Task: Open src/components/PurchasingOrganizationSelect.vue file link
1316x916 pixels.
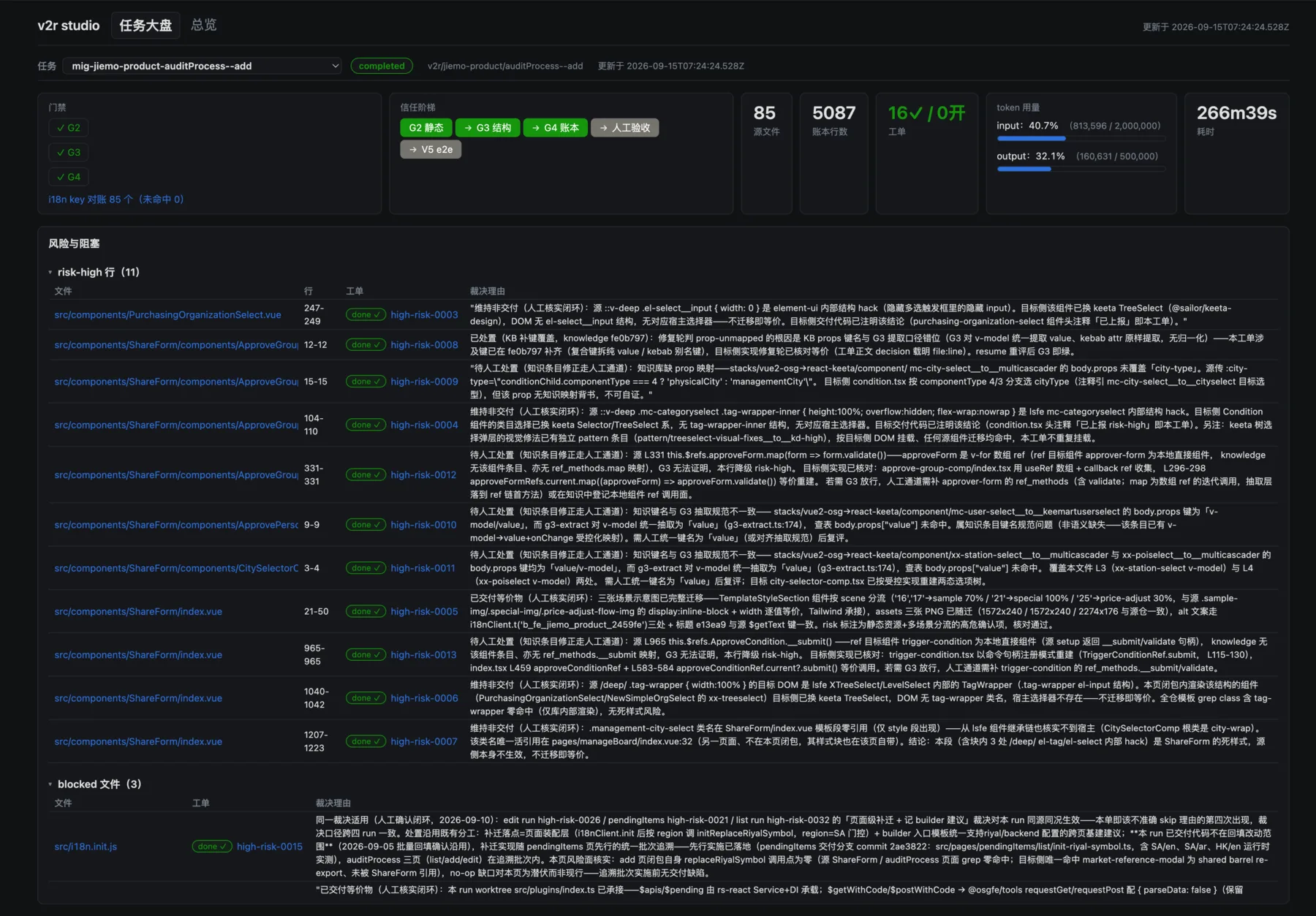Action: pos(167,315)
